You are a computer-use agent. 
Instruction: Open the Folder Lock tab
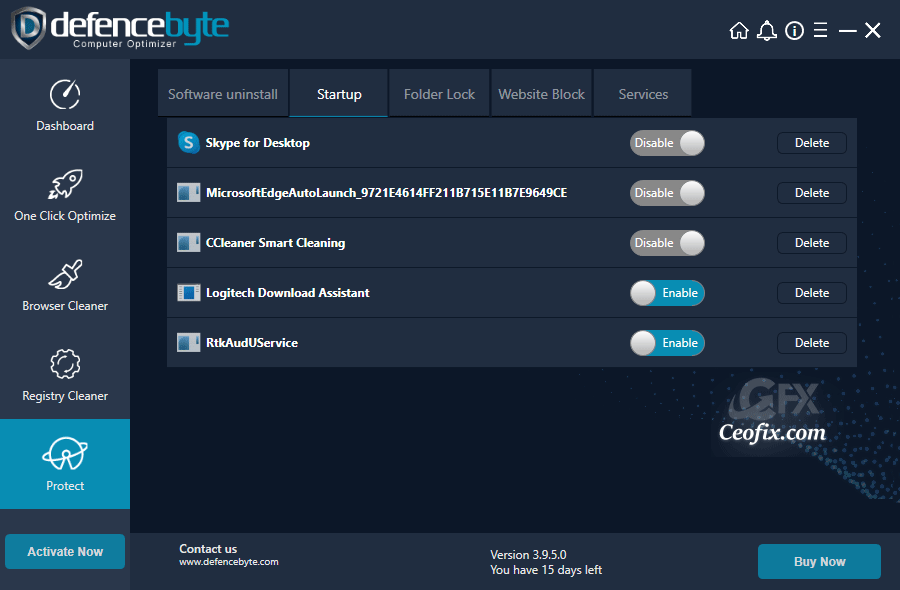439,94
